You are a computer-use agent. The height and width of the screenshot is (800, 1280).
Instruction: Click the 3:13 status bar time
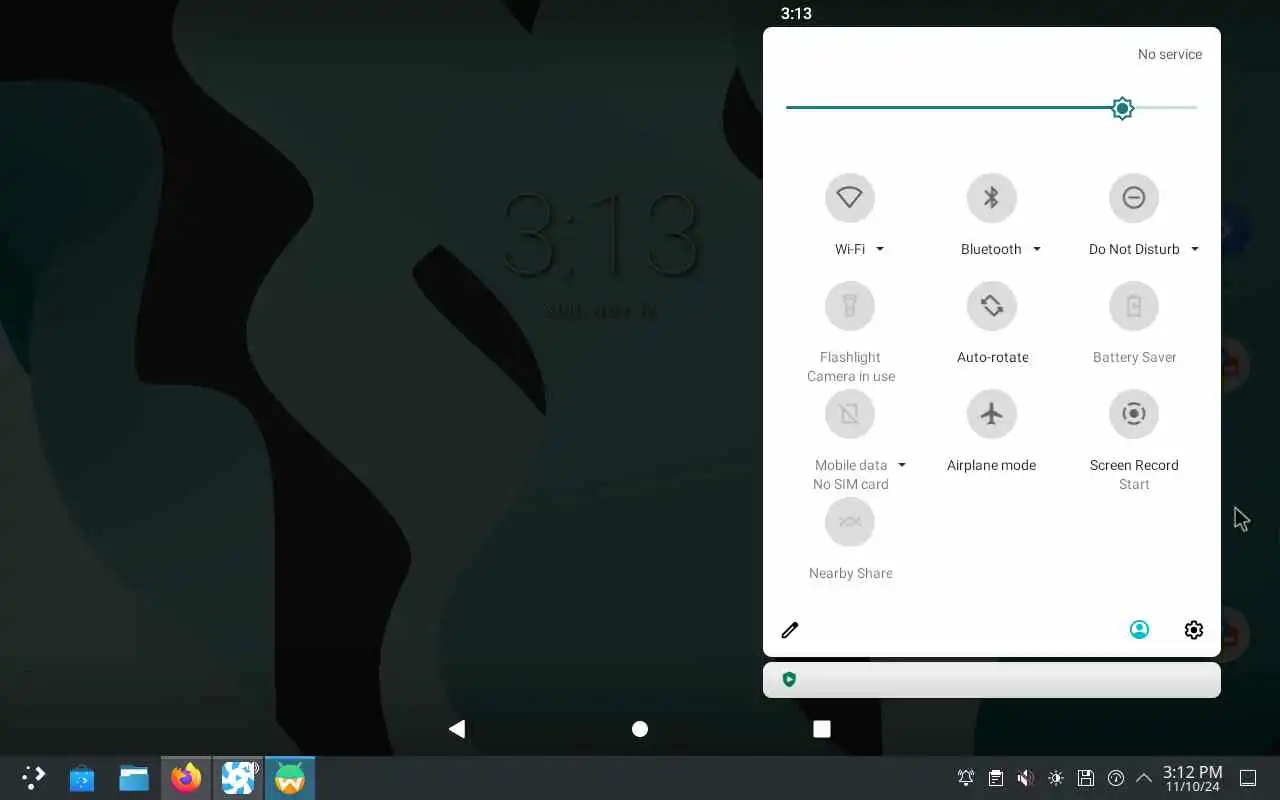click(796, 13)
